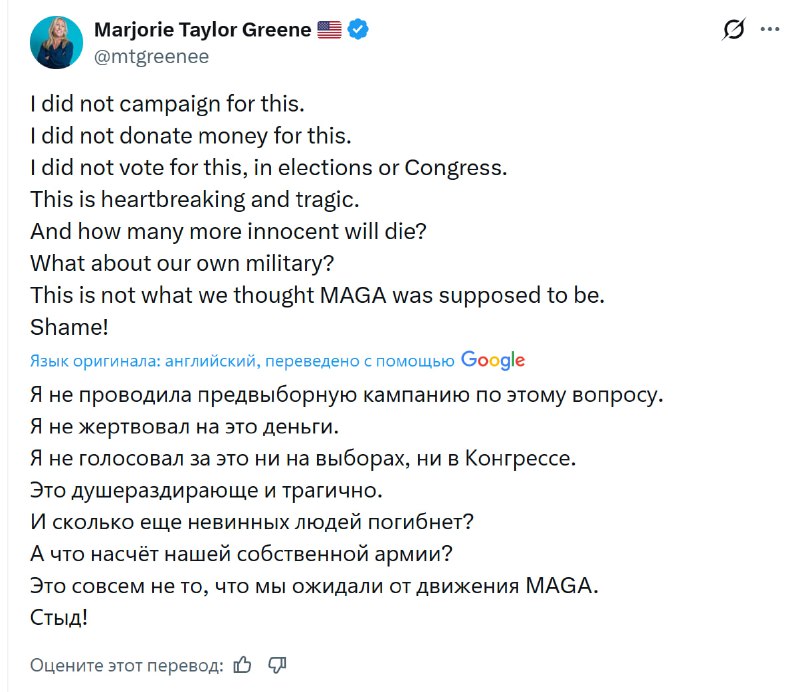The height and width of the screenshot is (692, 800).
Task: Click the Russian word 'Стыд!'
Action: click(x=59, y=618)
